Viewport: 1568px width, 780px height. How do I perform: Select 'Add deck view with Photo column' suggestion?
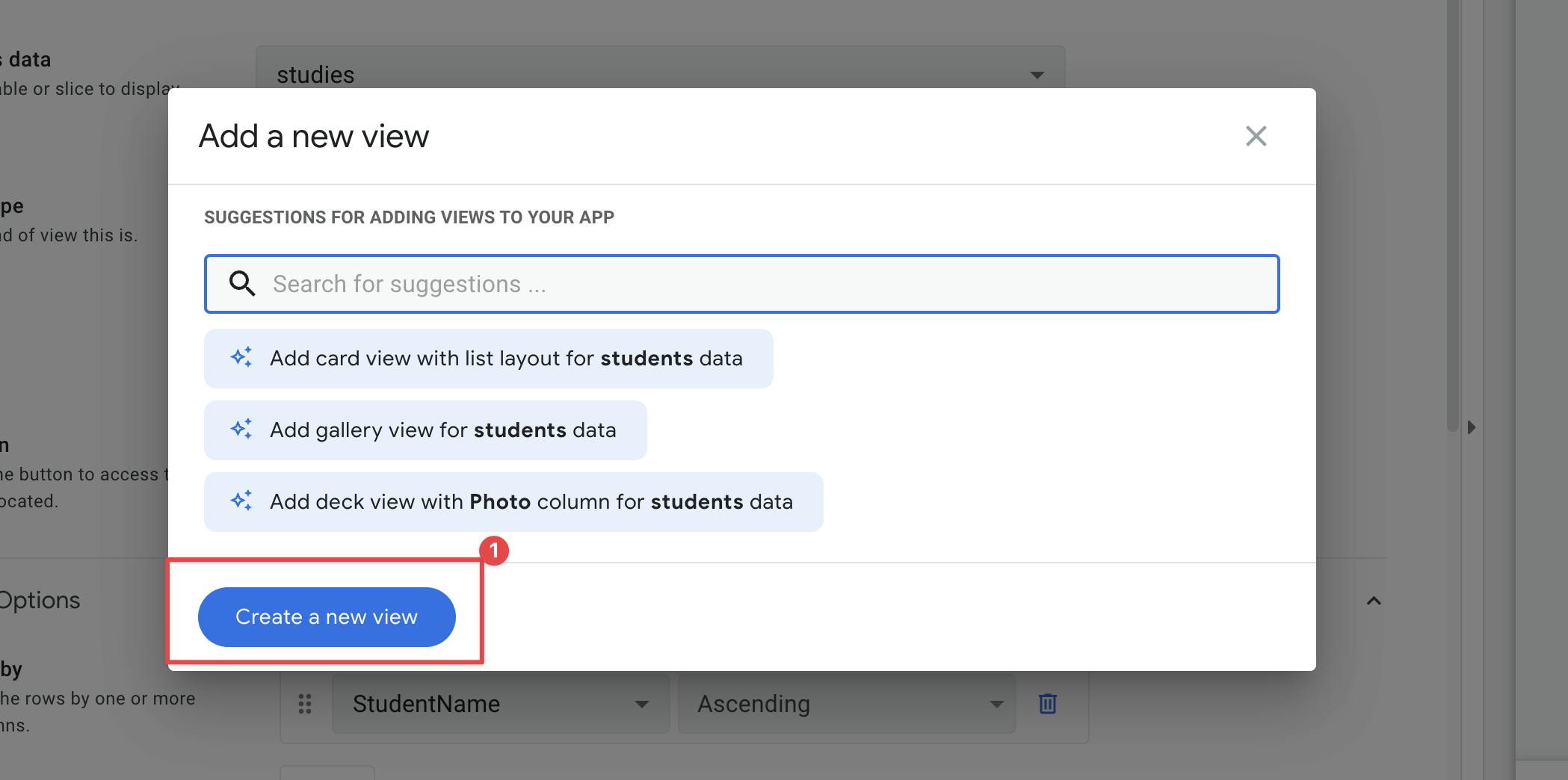[531, 502]
